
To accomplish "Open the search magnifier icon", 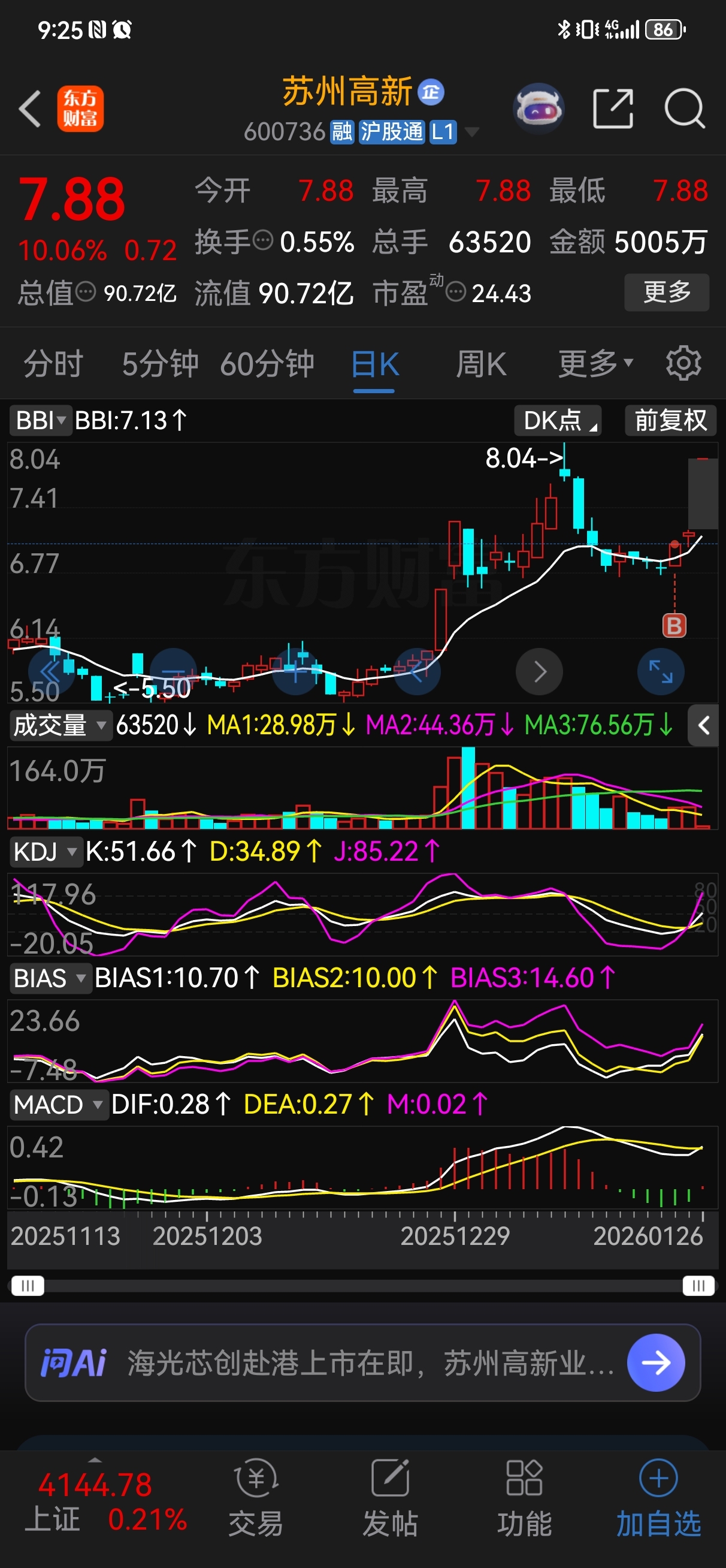I will click(685, 109).
